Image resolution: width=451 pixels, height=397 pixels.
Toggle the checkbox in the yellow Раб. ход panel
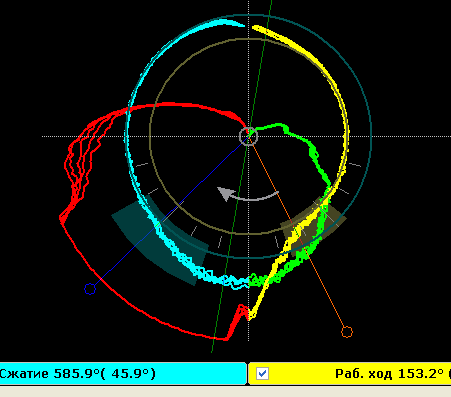[262, 373]
